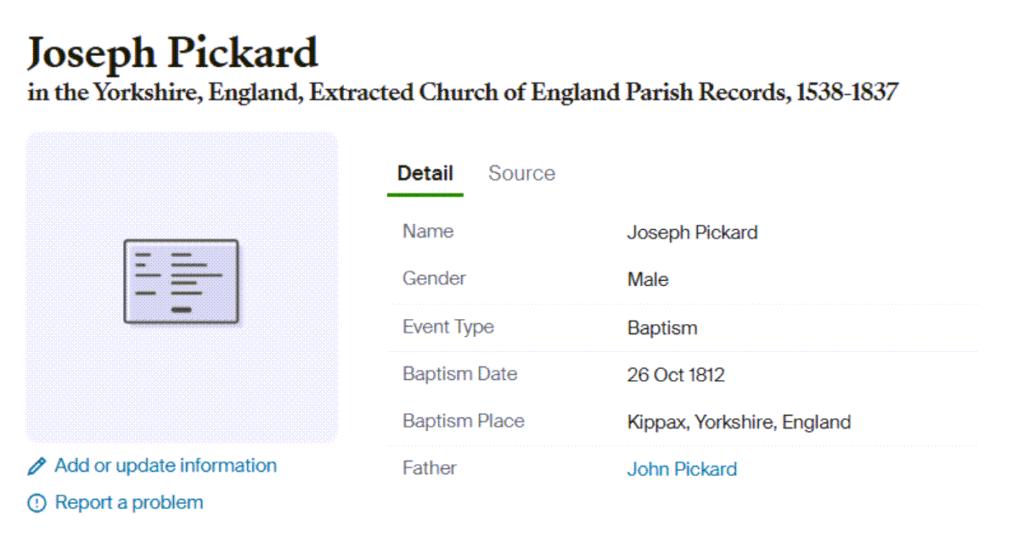Screen dimensions: 1024x543
Task: Click the Father field label
Action: 429,467
